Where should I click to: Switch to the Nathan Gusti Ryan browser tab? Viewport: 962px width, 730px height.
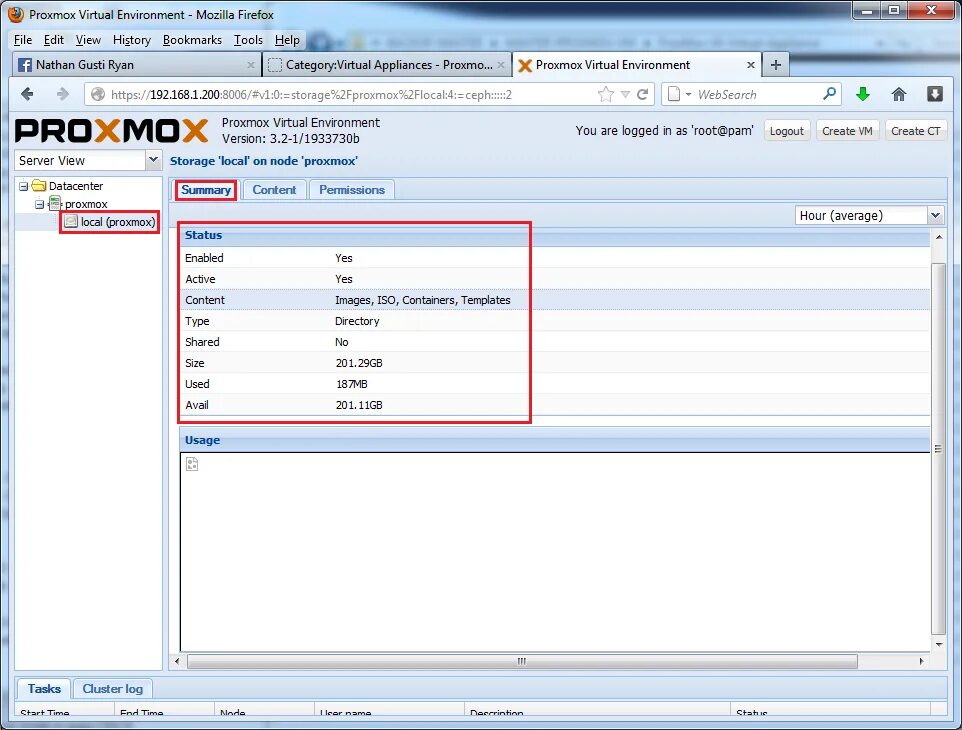click(x=136, y=64)
